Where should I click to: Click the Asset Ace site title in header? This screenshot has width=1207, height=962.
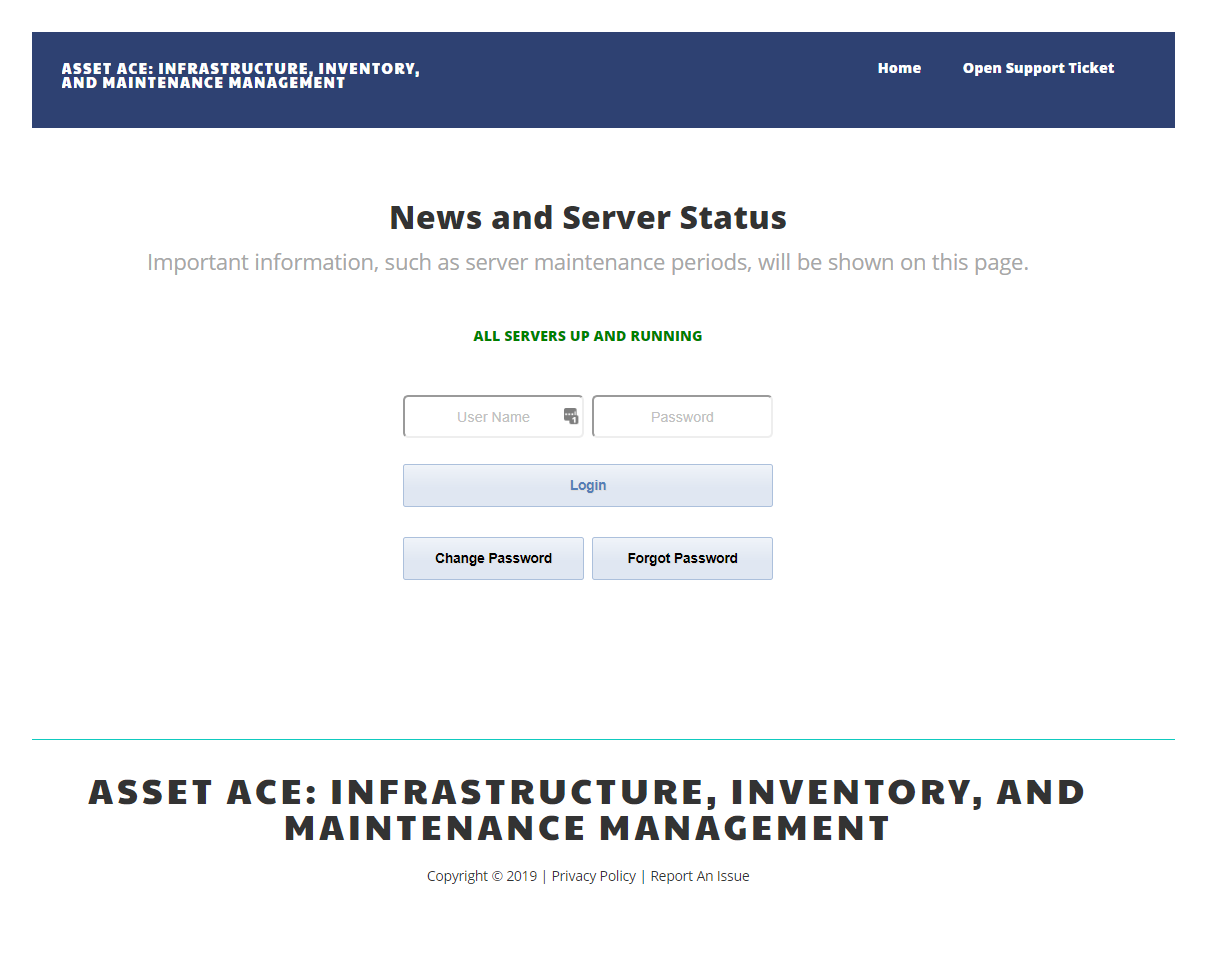pos(241,75)
